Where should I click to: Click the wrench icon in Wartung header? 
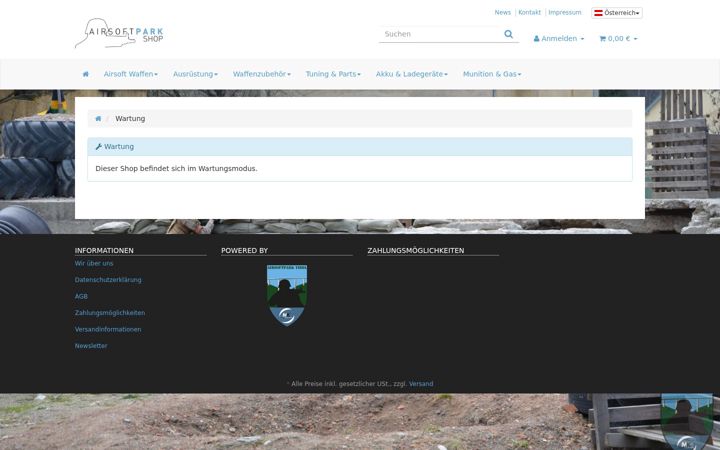[98, 146]
